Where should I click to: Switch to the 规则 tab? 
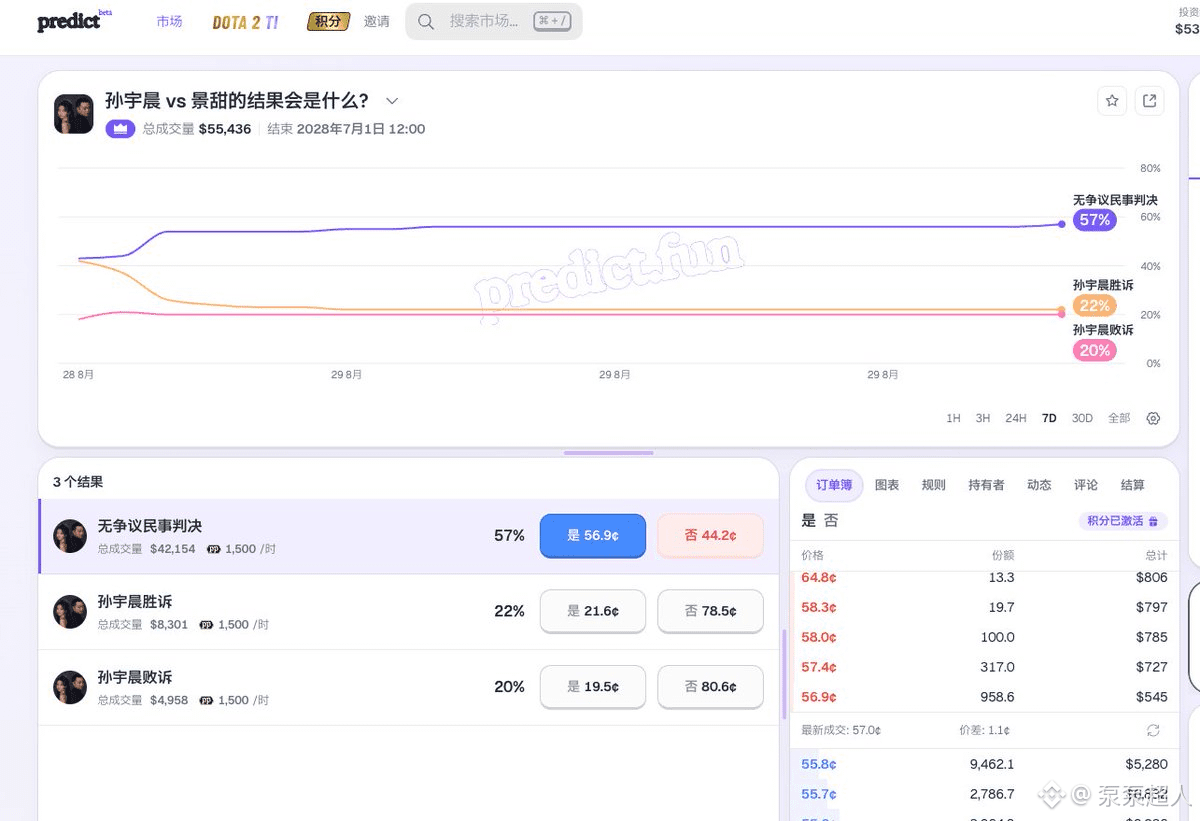coord(934,485)
